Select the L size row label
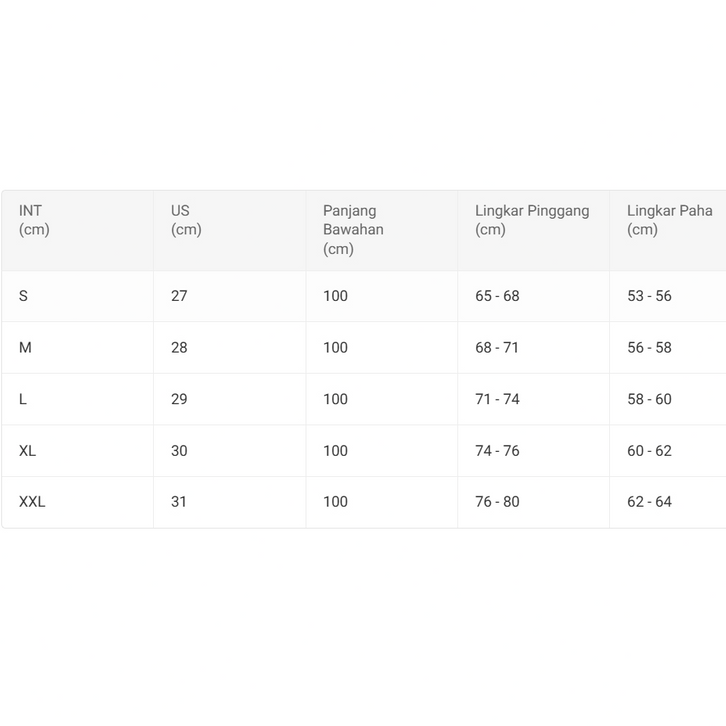 click(23, 399)
